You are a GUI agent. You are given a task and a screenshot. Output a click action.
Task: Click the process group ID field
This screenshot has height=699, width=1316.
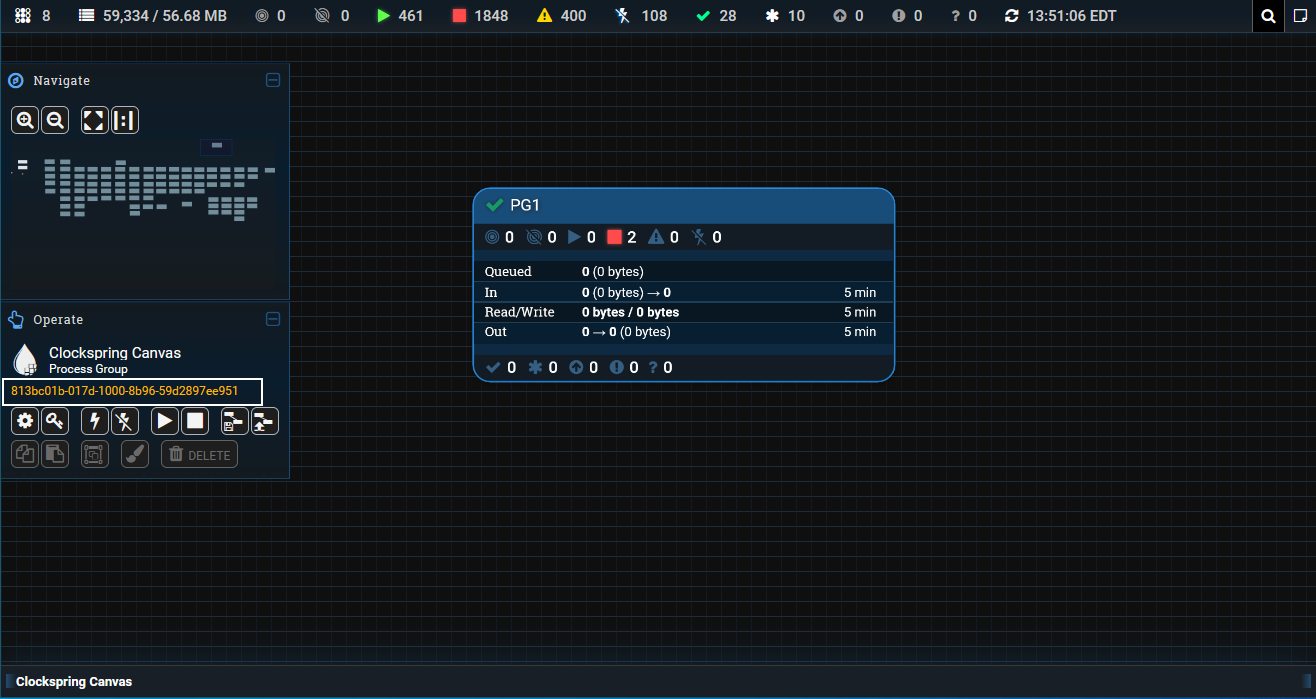[x=132, y=391]
